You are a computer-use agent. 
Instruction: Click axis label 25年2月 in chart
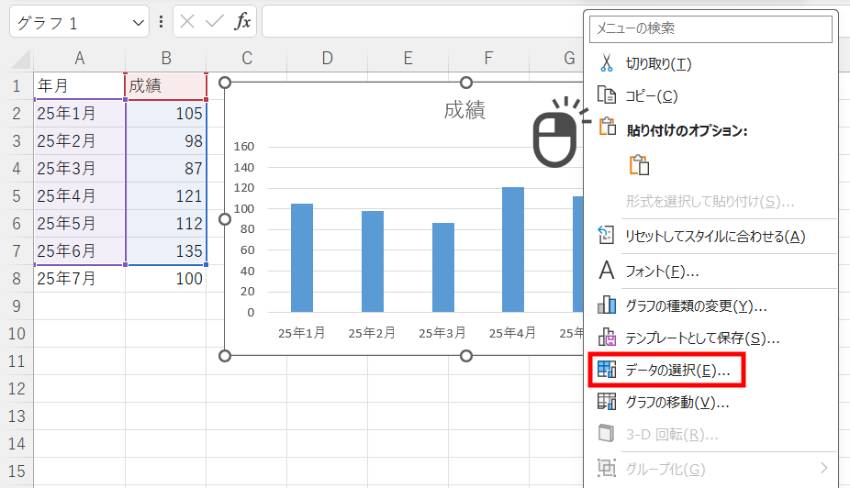pos(372,333)
